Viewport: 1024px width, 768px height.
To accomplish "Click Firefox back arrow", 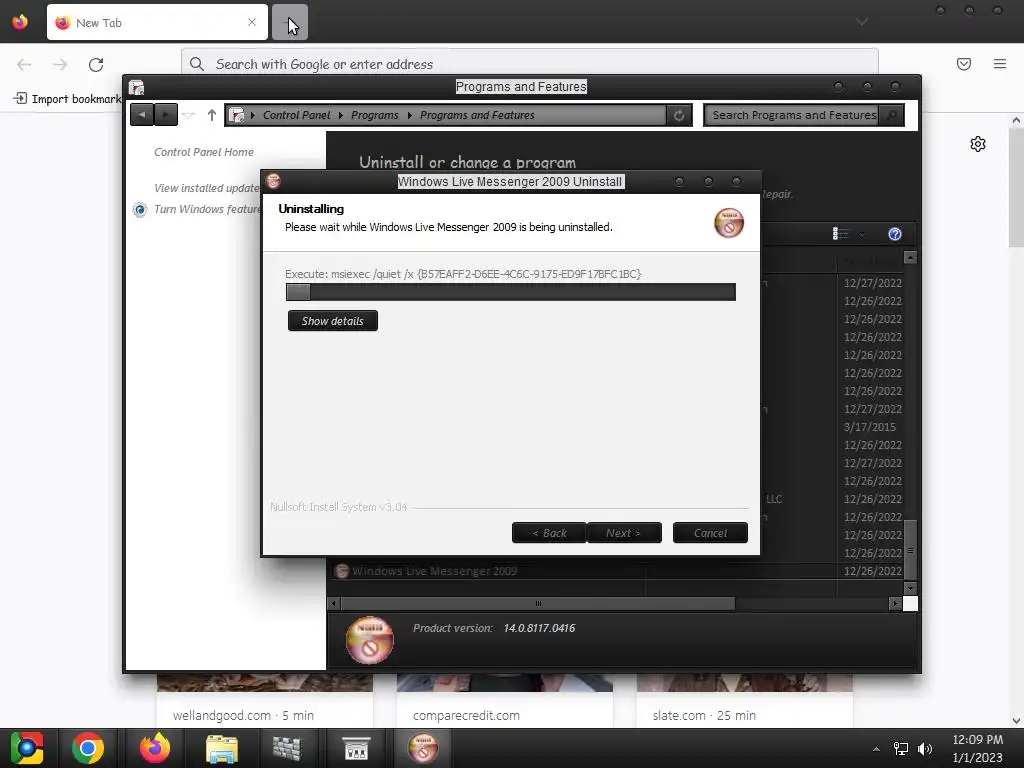I will click(x=24, y=64).
